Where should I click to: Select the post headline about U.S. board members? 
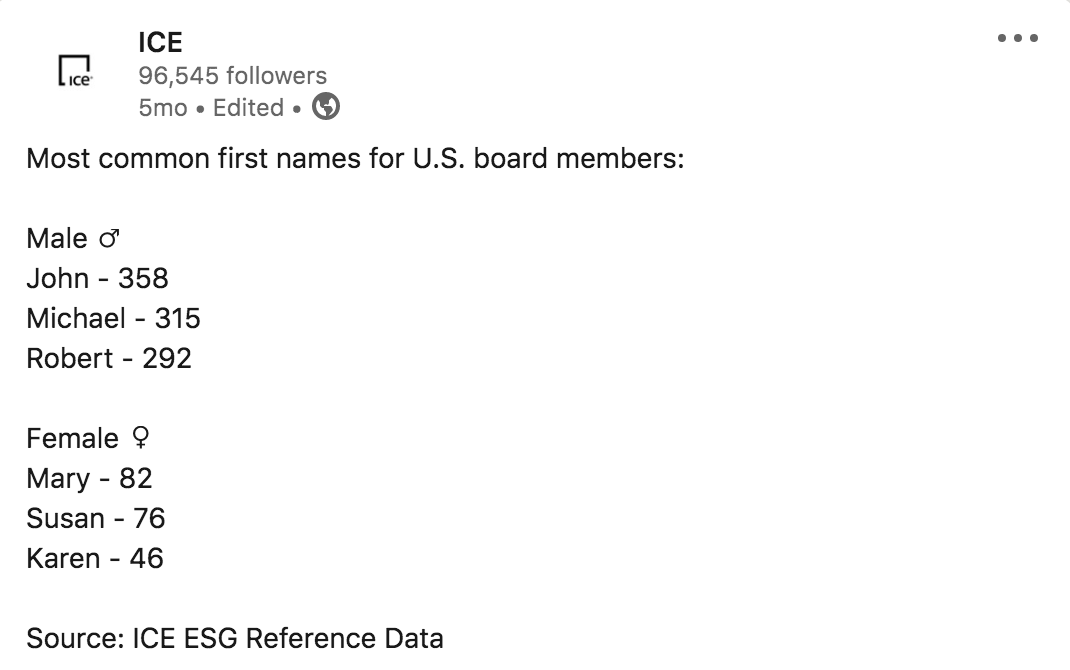pyautogui.click(x=355, y=159)
